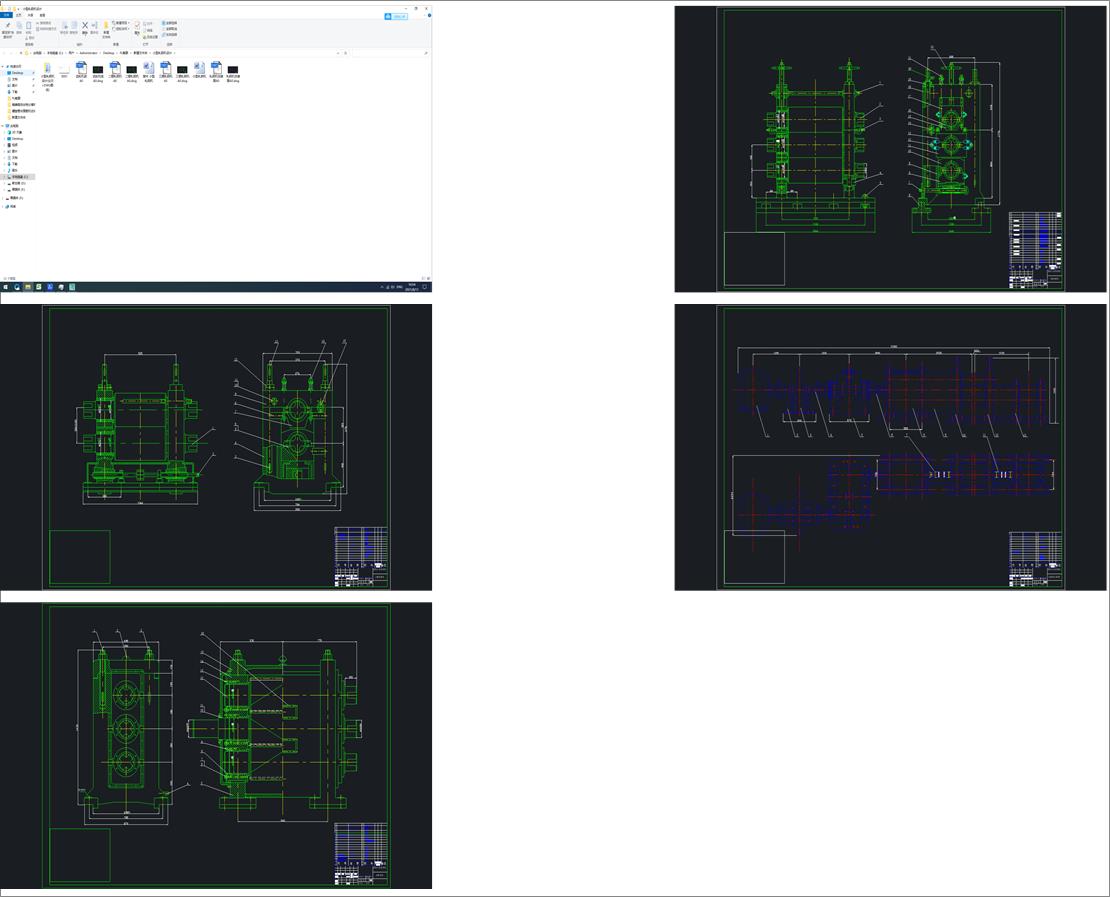1110x897 pixels.
Task: Open the blue File tab
Action: tap(6, 16)
